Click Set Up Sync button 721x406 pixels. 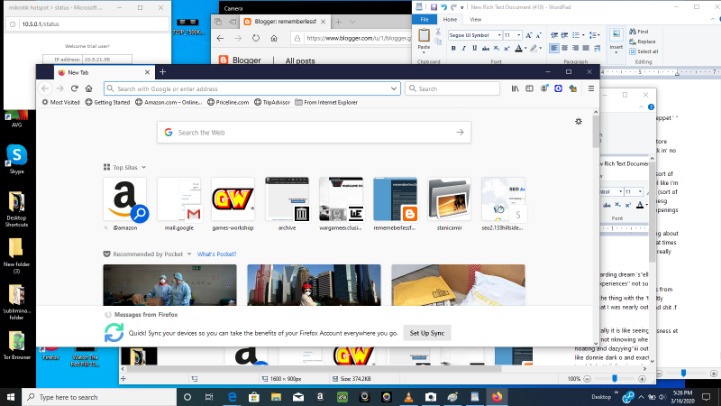427,333
